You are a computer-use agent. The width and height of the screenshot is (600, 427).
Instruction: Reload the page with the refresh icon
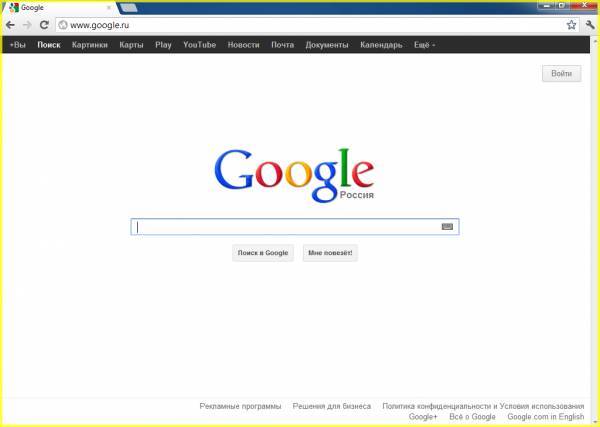[44, 24]
